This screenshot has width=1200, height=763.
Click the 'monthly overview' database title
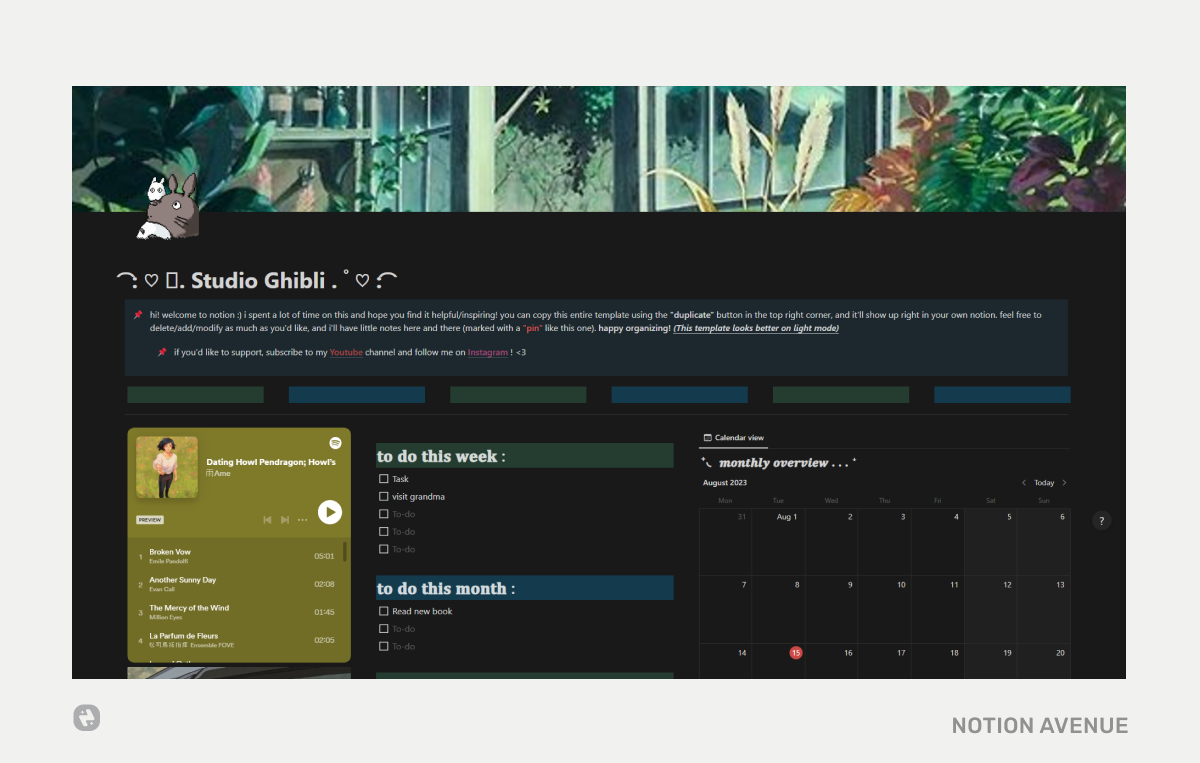point(778,463)
